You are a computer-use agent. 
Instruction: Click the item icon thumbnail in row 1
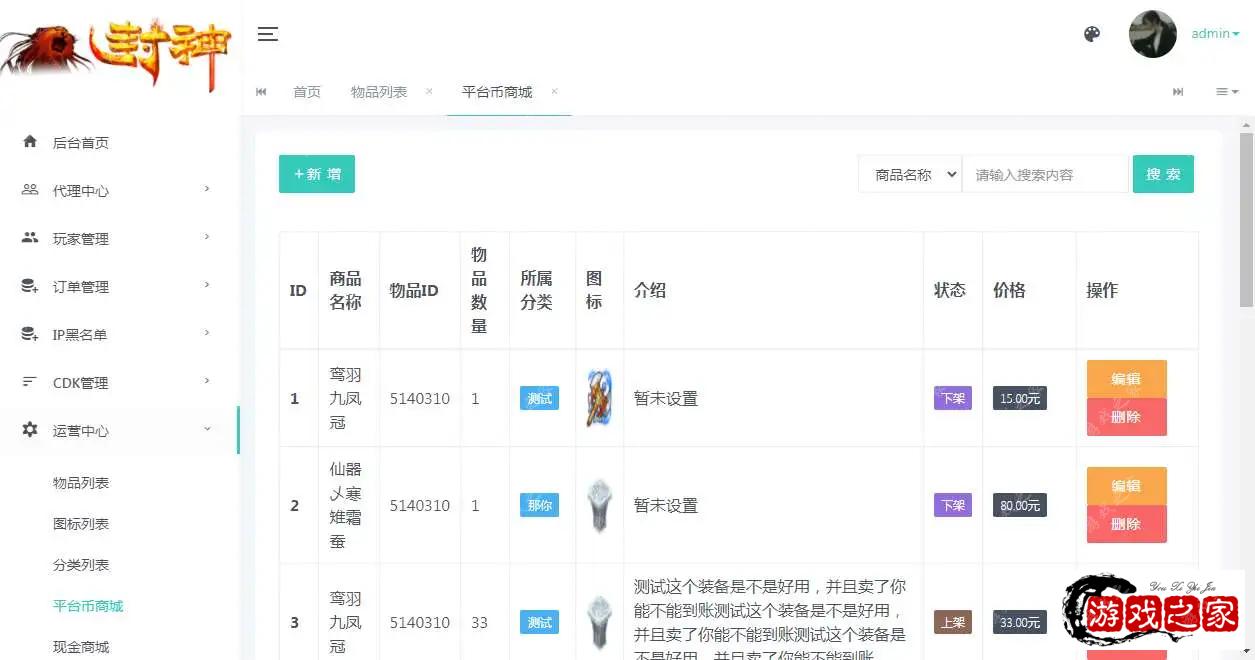point(599,398)
